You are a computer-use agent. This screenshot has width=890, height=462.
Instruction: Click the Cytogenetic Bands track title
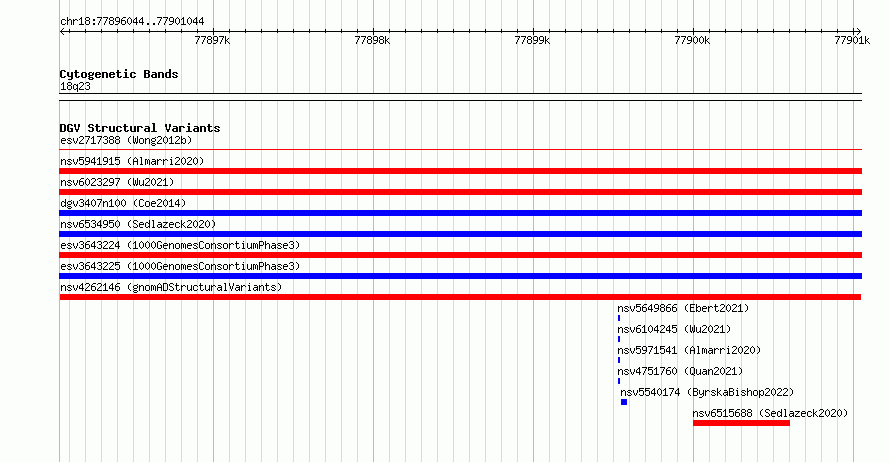tap(119, 74)
